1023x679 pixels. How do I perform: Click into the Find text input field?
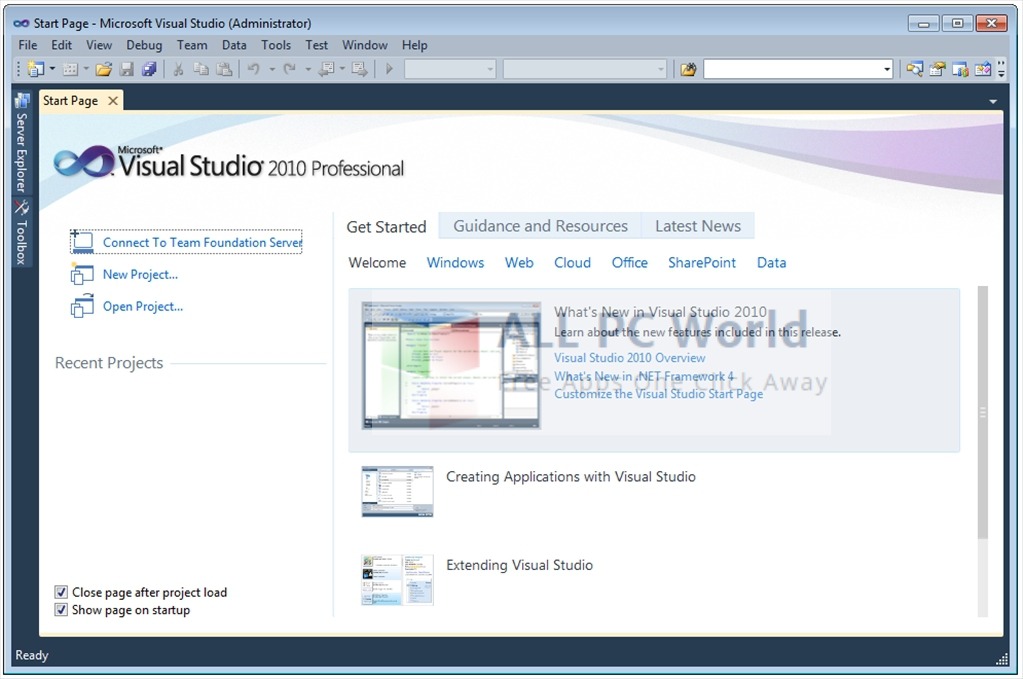(793, 69)
